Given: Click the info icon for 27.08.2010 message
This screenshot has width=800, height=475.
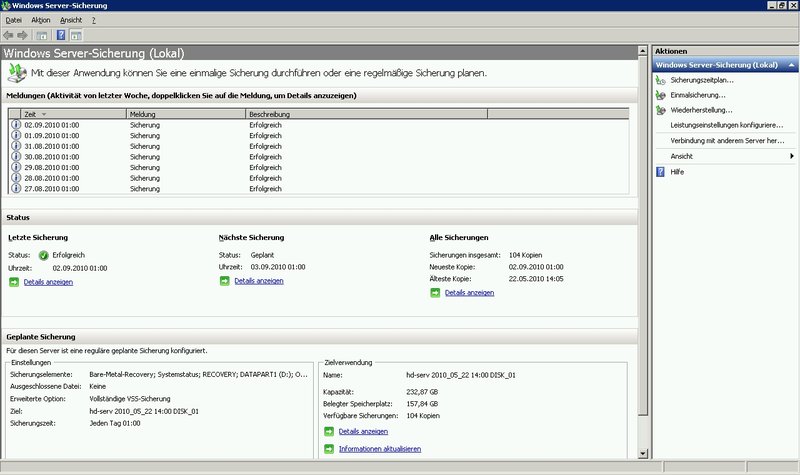Looking at the screenshot, I should [x=16, y=188].
